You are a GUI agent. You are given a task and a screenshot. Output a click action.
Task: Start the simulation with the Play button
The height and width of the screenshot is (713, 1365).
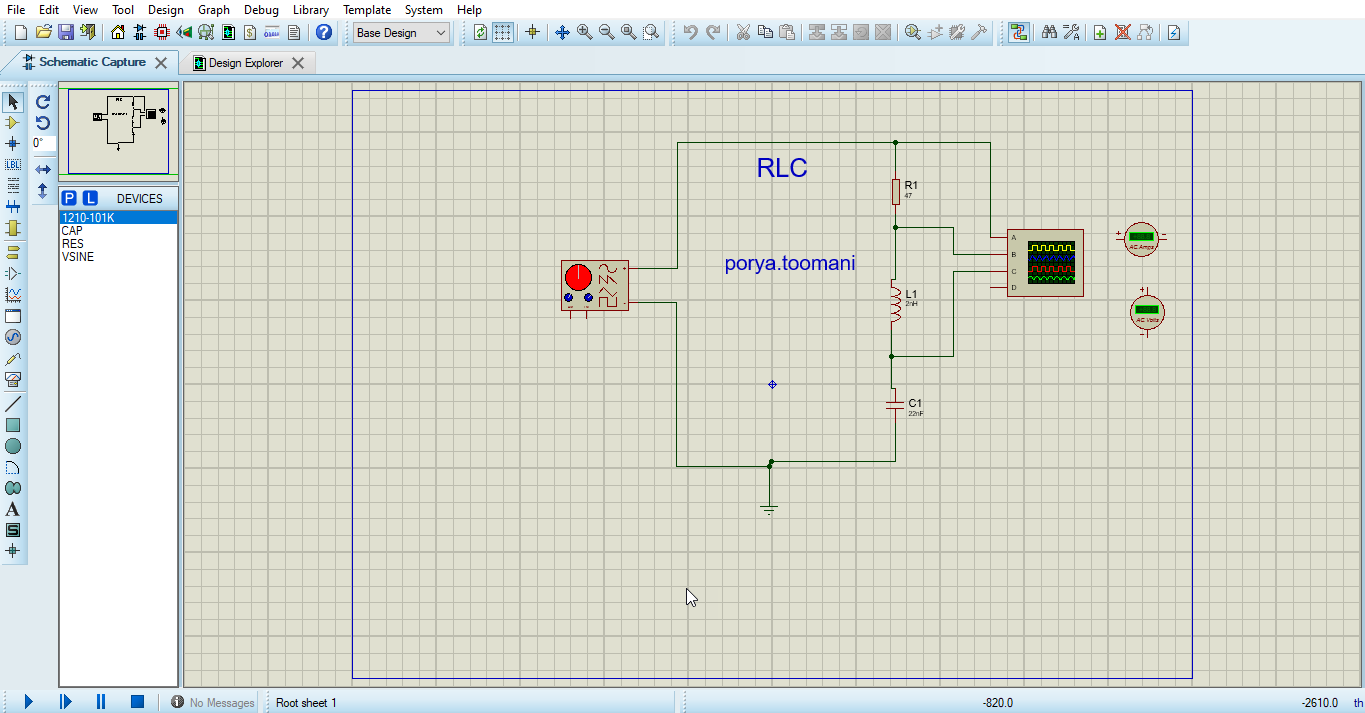point(28,702)
